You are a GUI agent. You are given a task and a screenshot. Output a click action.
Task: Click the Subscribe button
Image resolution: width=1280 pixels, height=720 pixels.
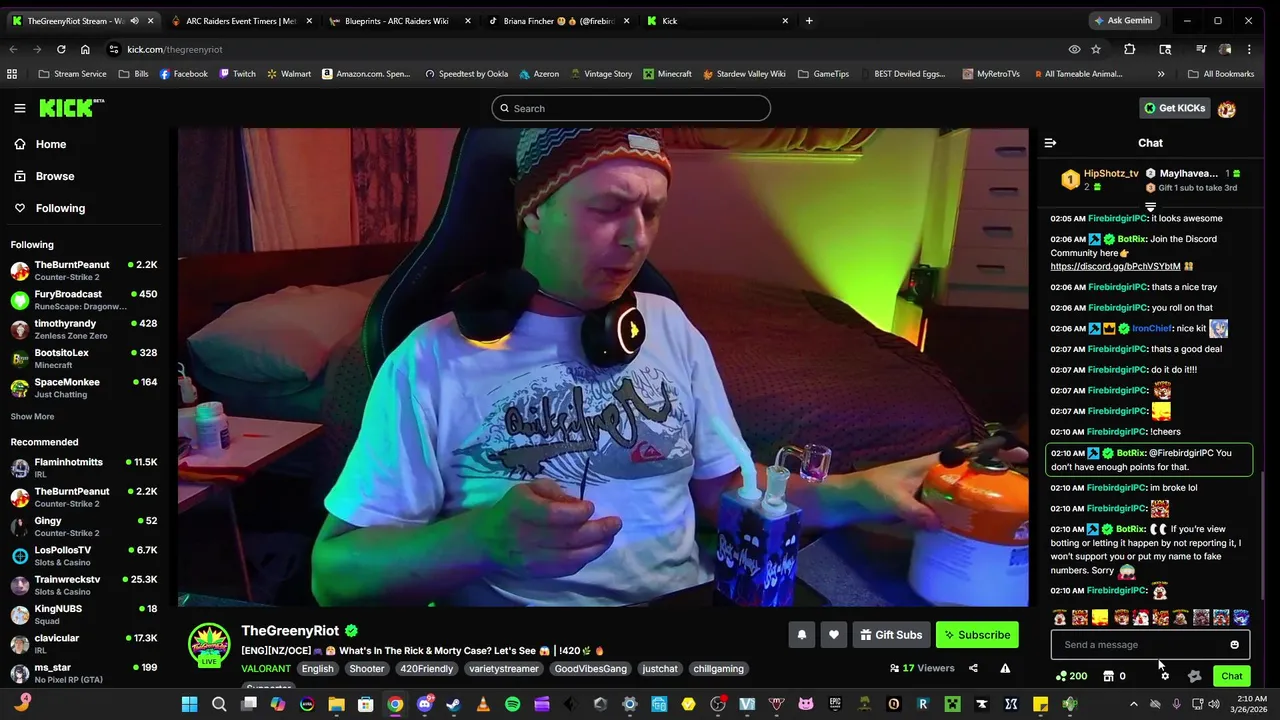point(977,635)
